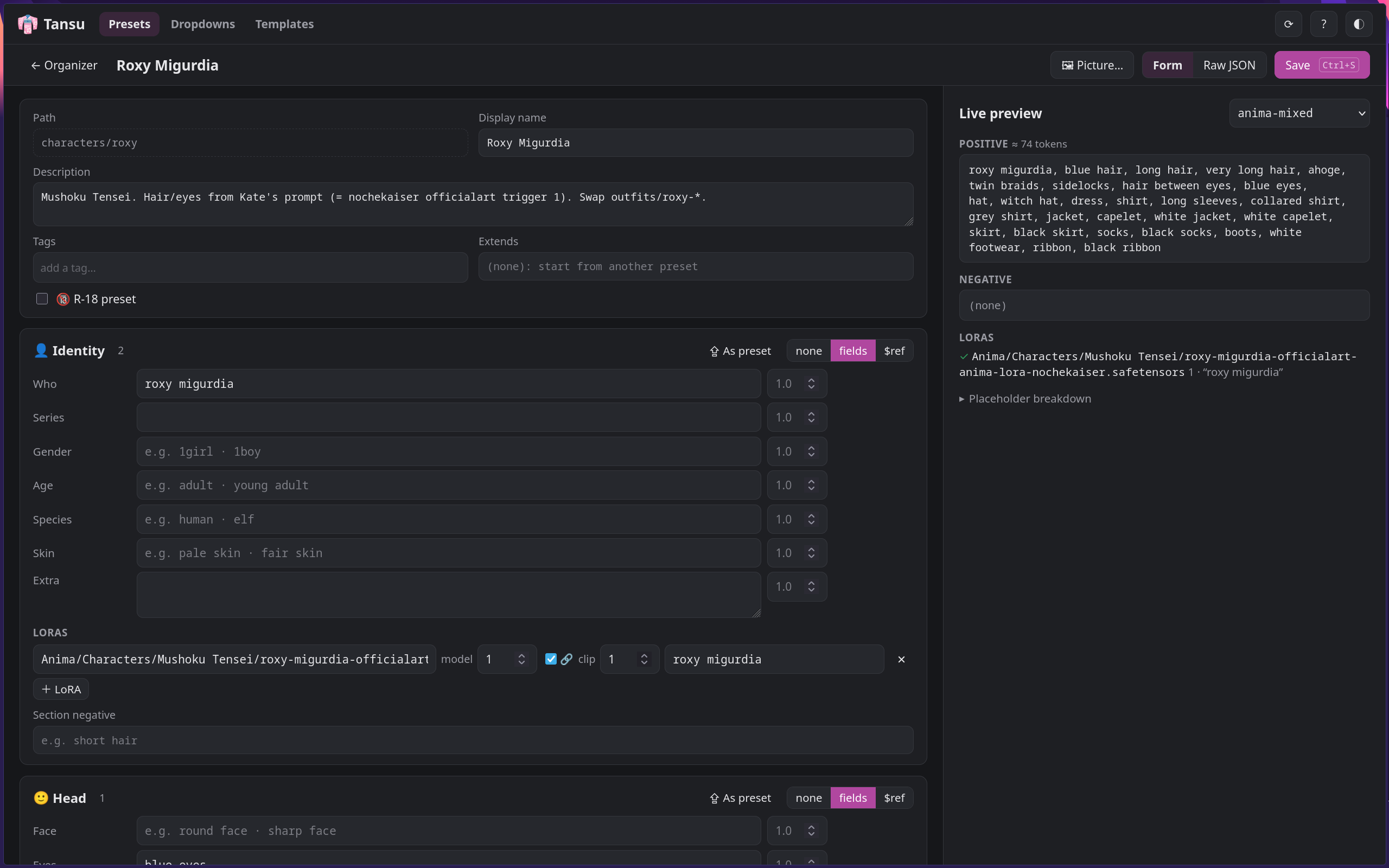Select the Form editor view
Screen dimensions: 1389x868
click(x=1168, y=65)
